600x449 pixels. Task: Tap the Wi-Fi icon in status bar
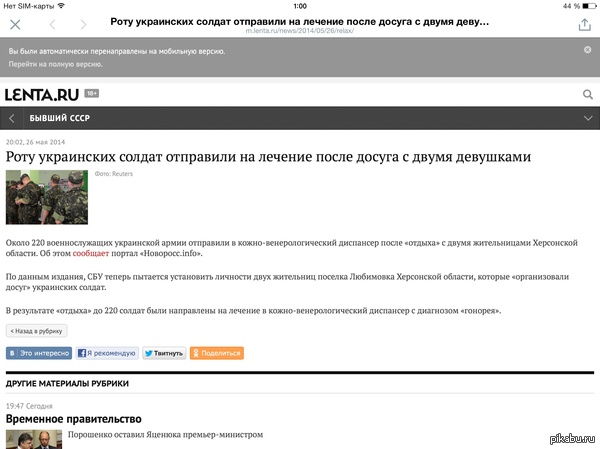pos(61,6)
